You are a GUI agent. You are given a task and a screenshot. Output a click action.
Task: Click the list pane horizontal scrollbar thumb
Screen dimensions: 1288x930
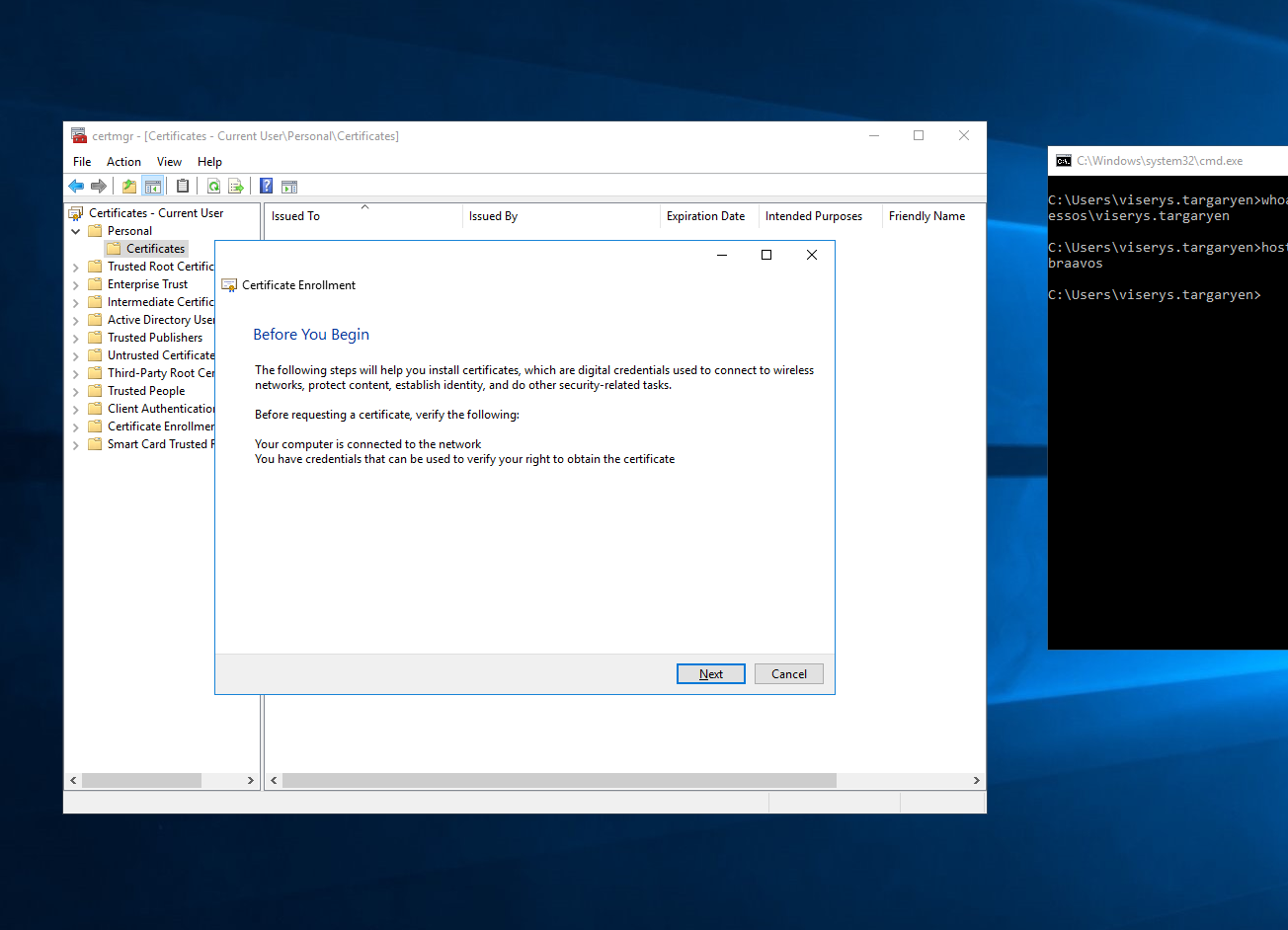[x=559, y=780]
